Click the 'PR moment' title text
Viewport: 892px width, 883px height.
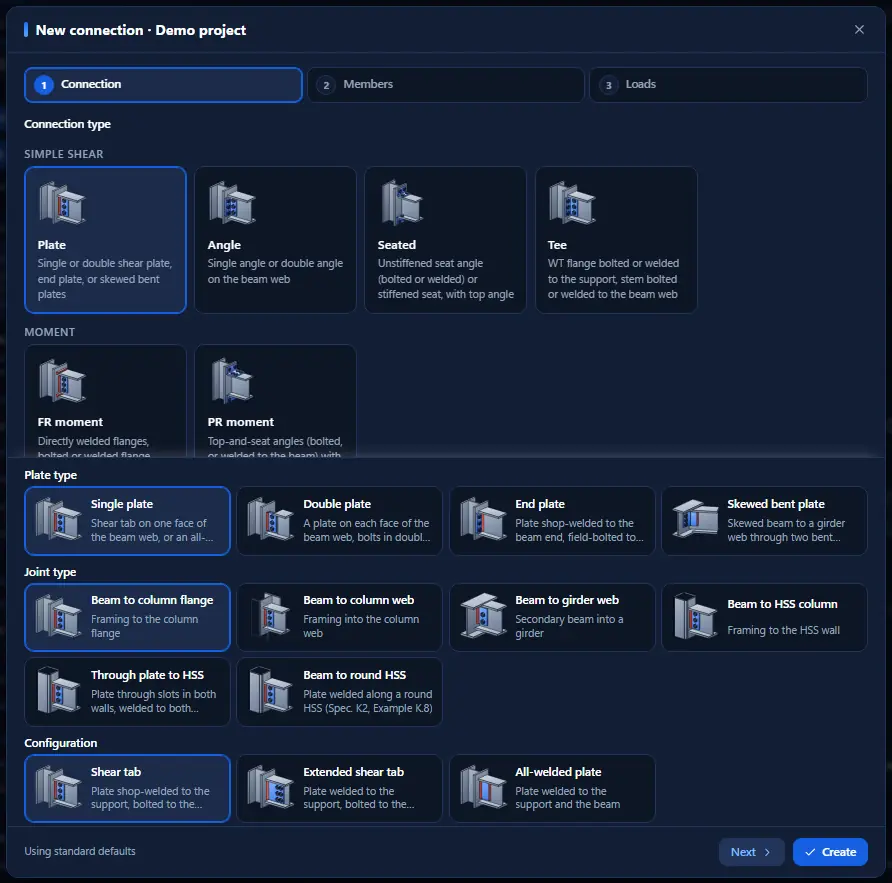(x=241, y=422)
